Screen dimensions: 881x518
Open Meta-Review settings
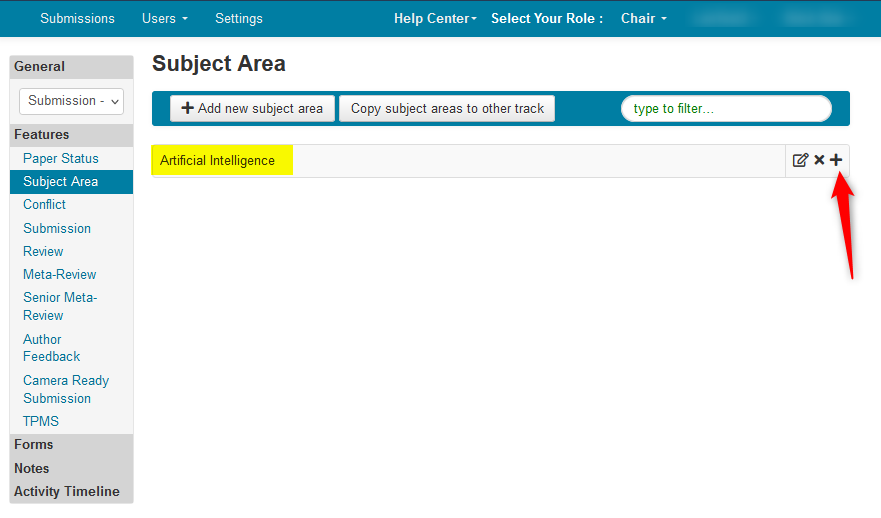60,274
